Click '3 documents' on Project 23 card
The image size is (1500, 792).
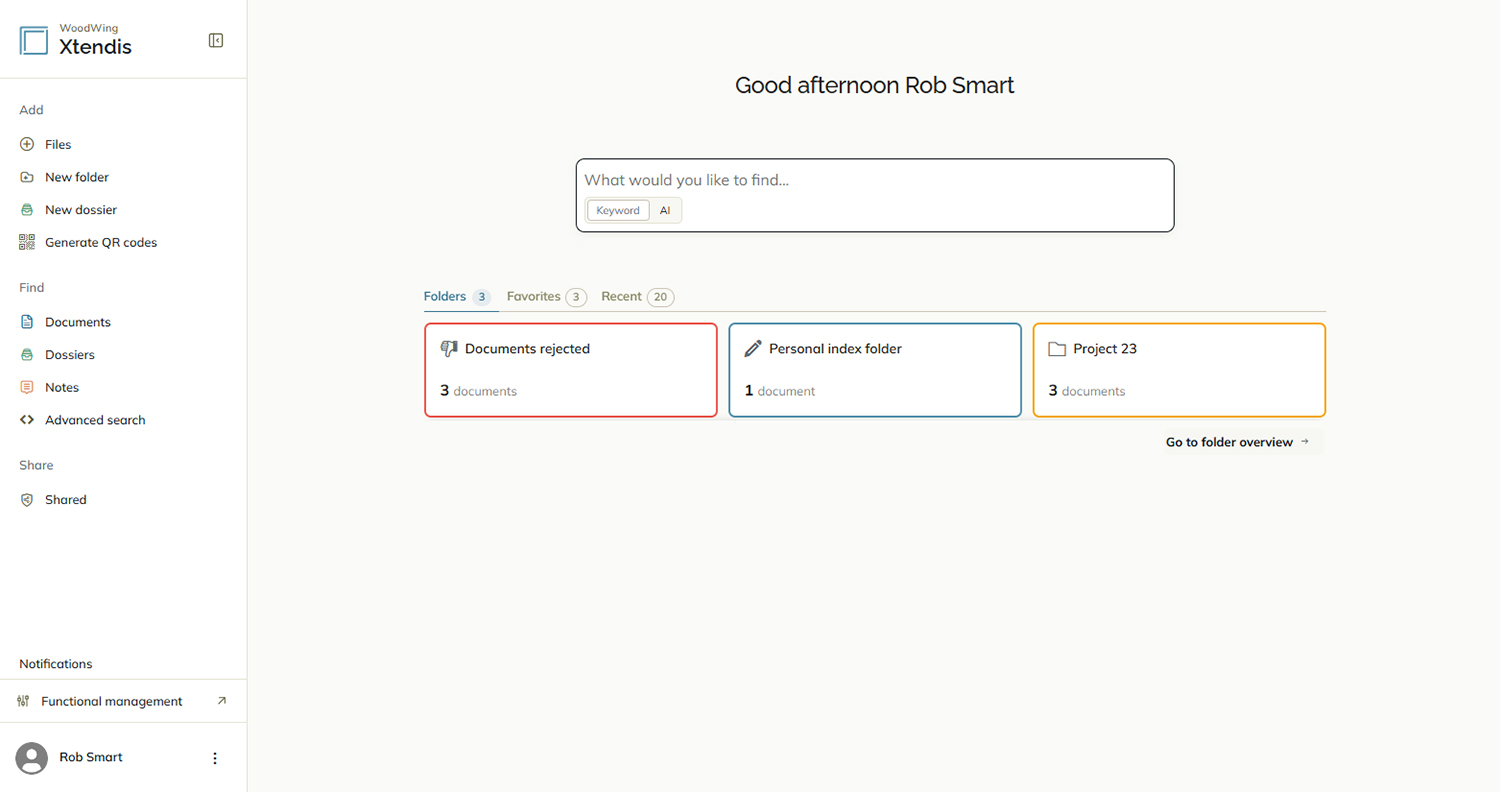pyautogui.click(x=1087, y=391)
